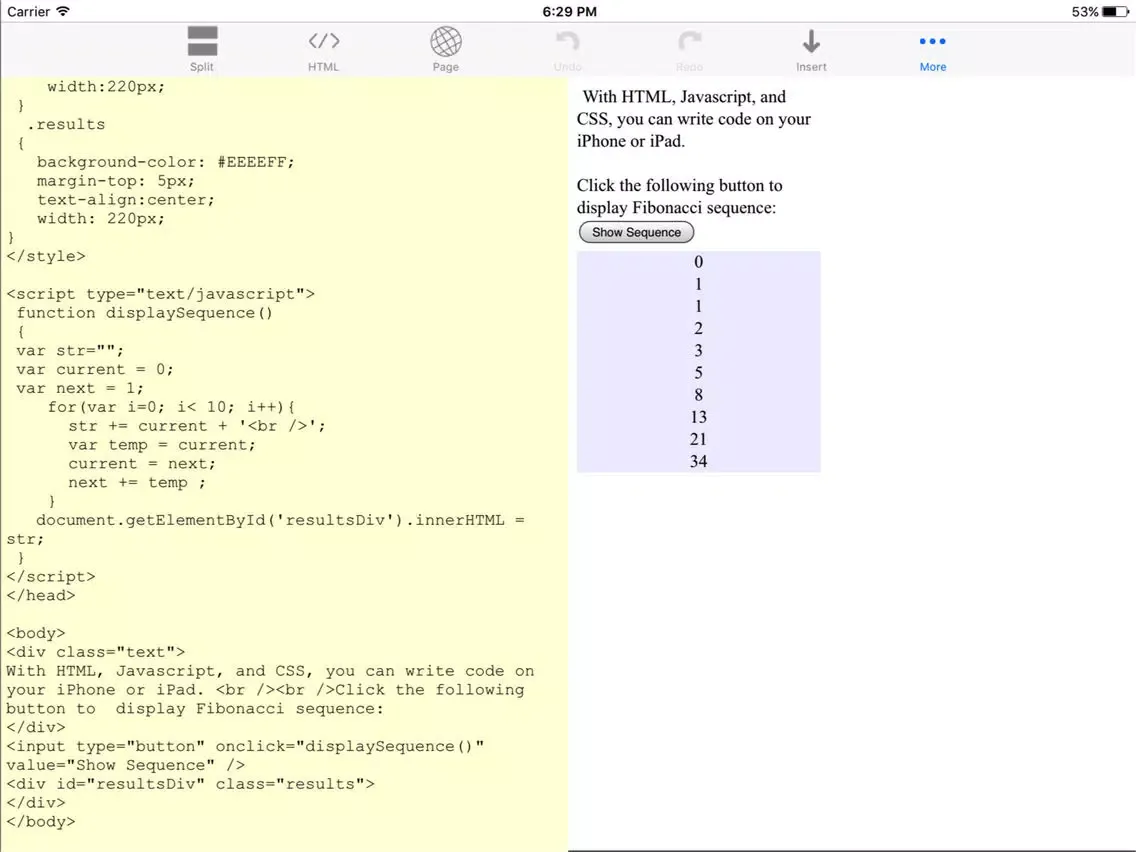Click the '<div class="text">' line
The height and width of the screenshot is (852, 1136).
click(x=96, y=652)
